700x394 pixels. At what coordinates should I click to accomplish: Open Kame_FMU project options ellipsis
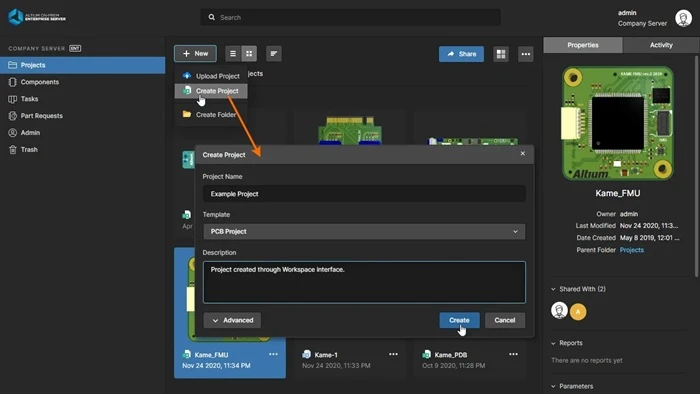point(273,354)
